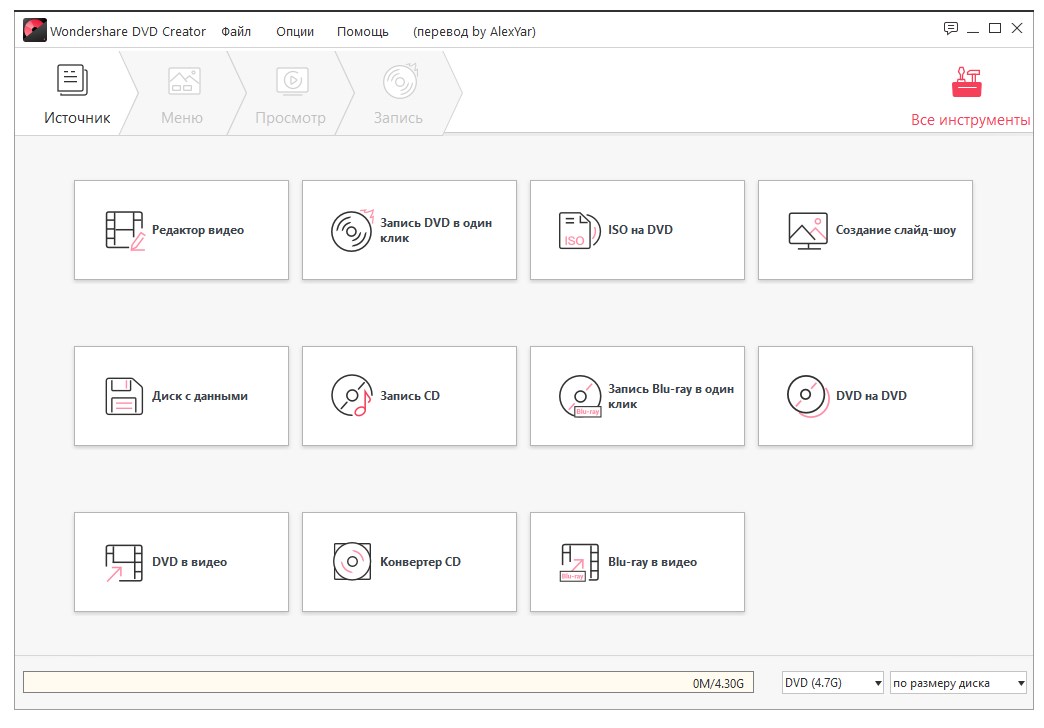Click the Просмотр step play icon

[x=292, y=81]
